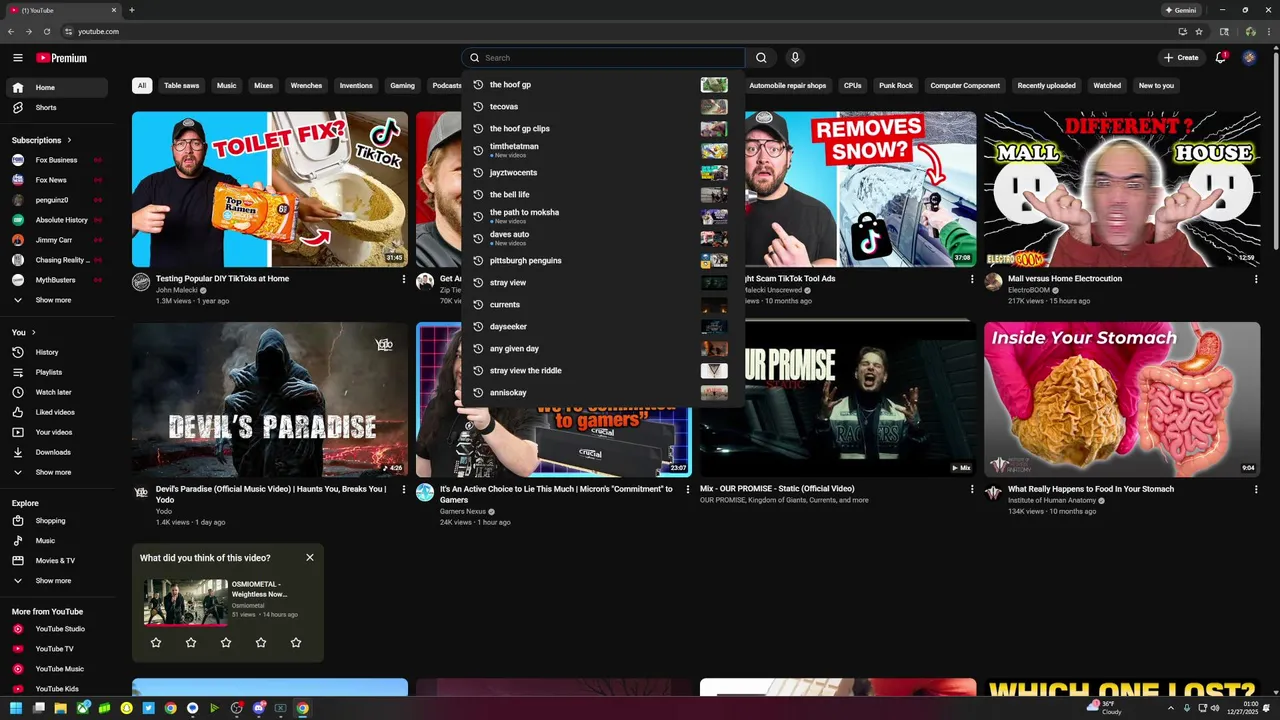Open History in sidebar
Image resolution: width=1280 pixels, height=720 pixels.
coord(56,352)
